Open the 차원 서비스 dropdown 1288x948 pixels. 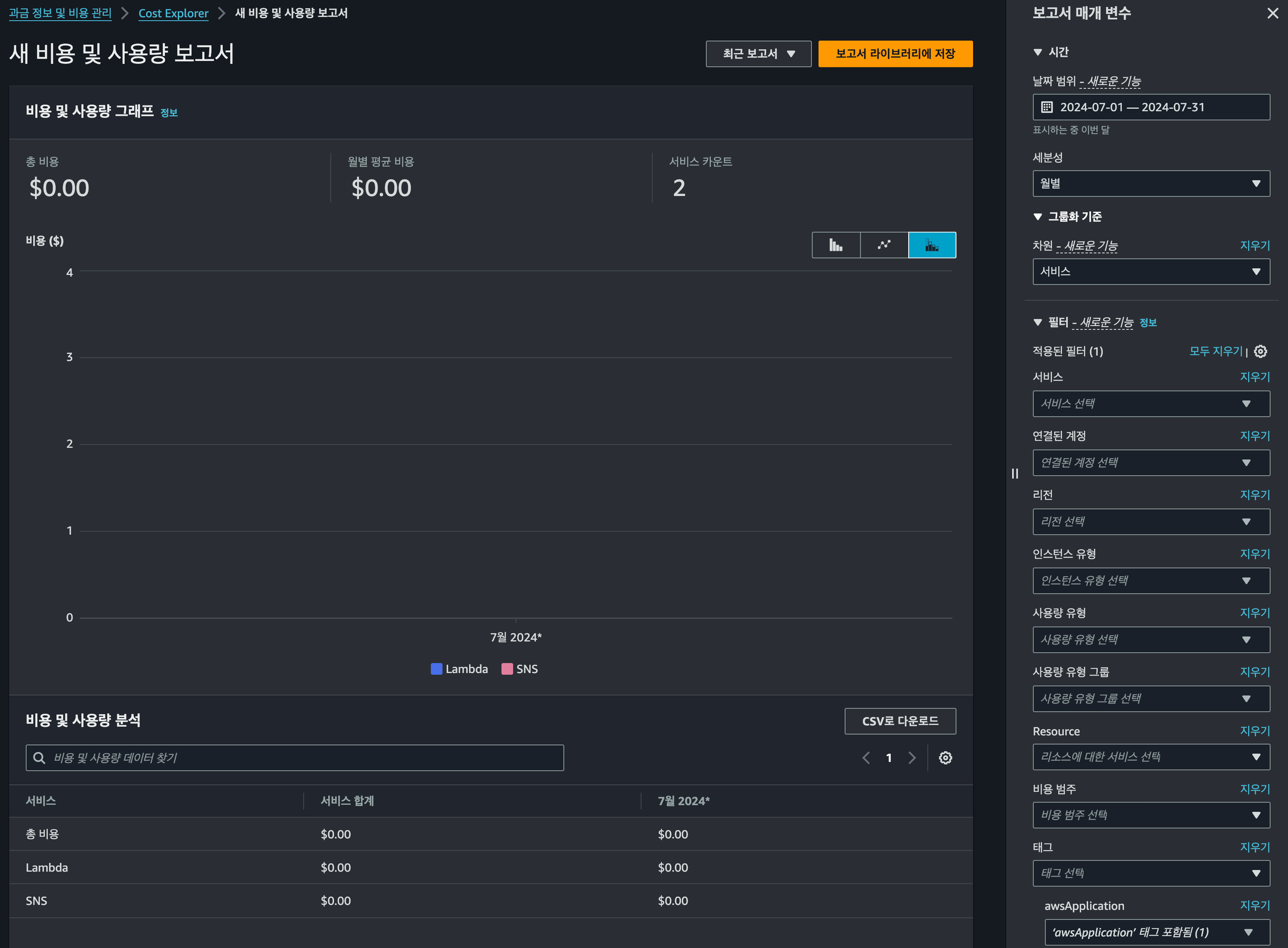(x=1151, y=271)
